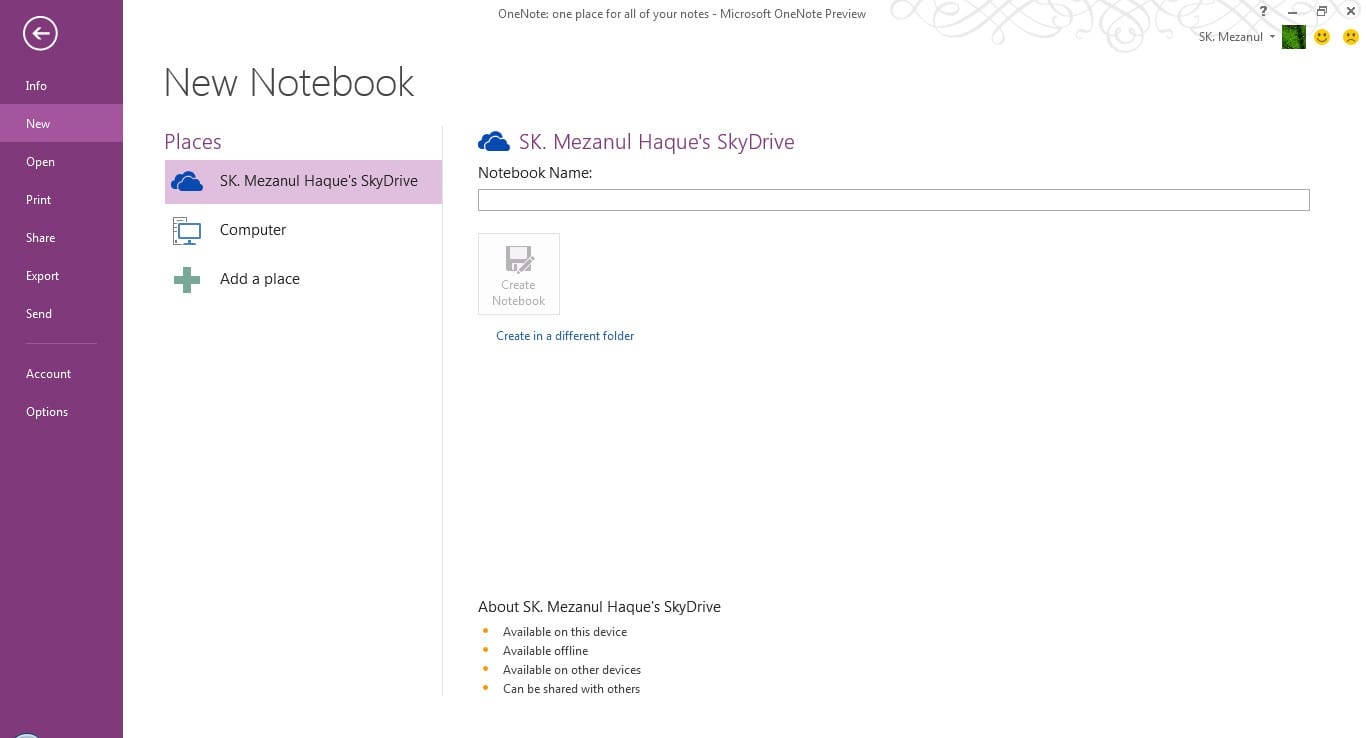Open the Send menu item
The height and width of the screenshot is (738, 1366).
(61, 314)
